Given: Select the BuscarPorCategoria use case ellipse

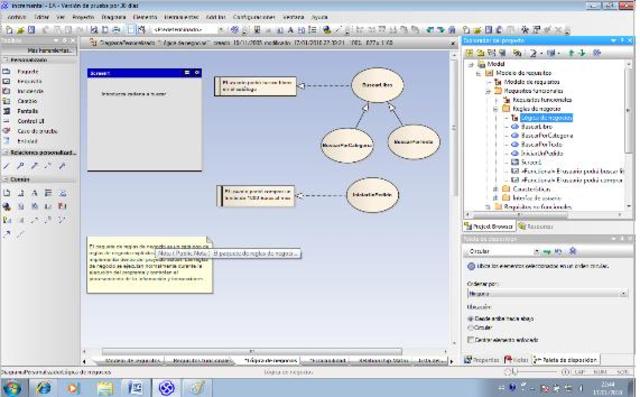Looking at the screenshot, I should 347,145.
